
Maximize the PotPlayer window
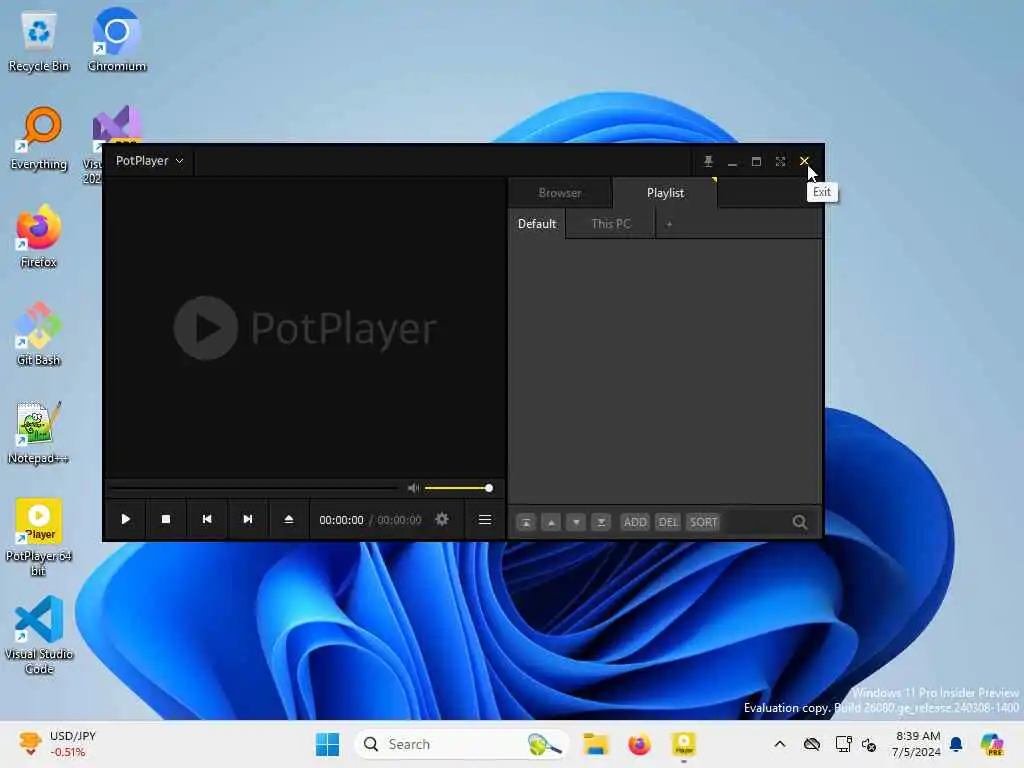[756, 161]
